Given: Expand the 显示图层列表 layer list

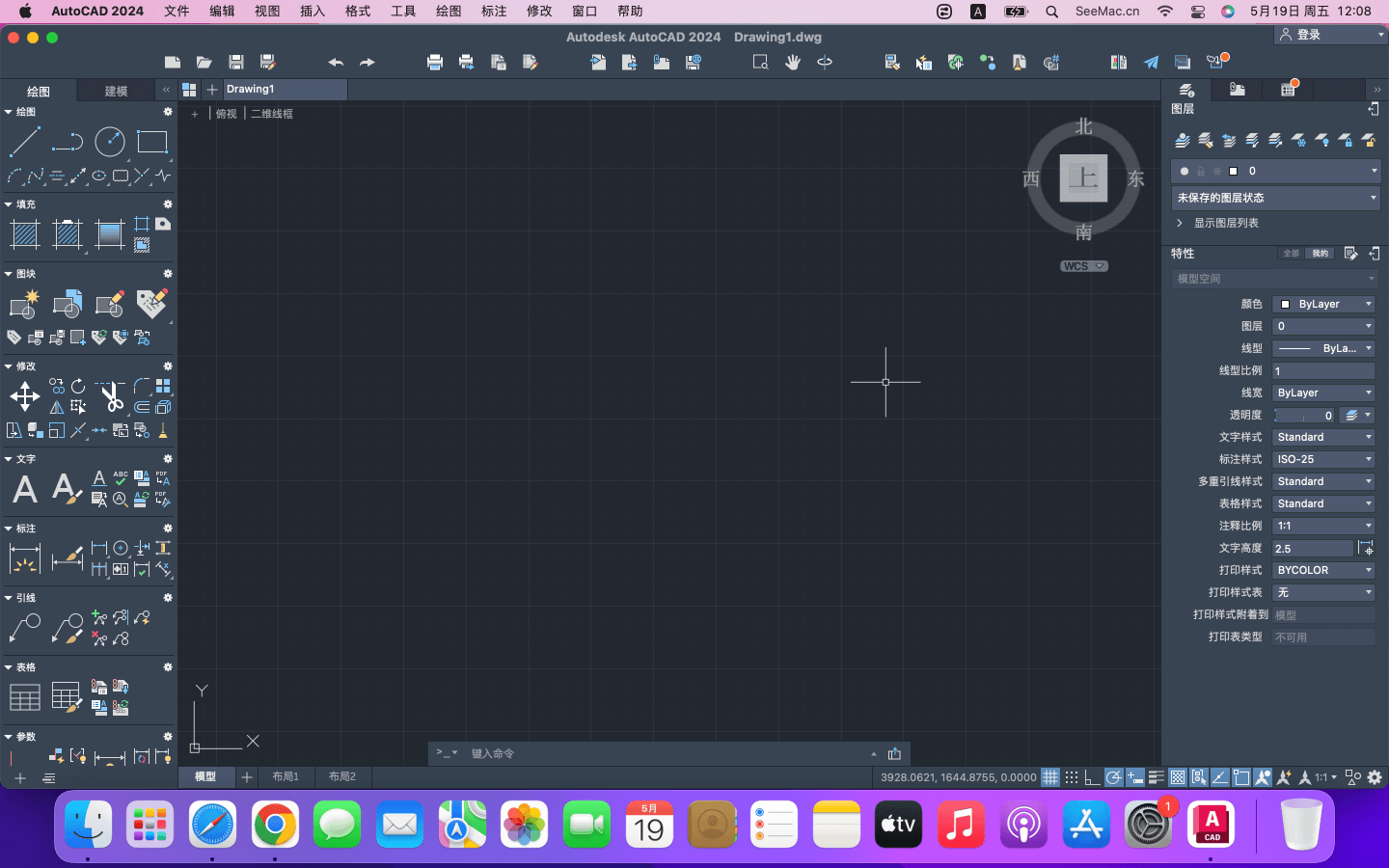Looking at the screenshot, I should tap(1225, 223).
